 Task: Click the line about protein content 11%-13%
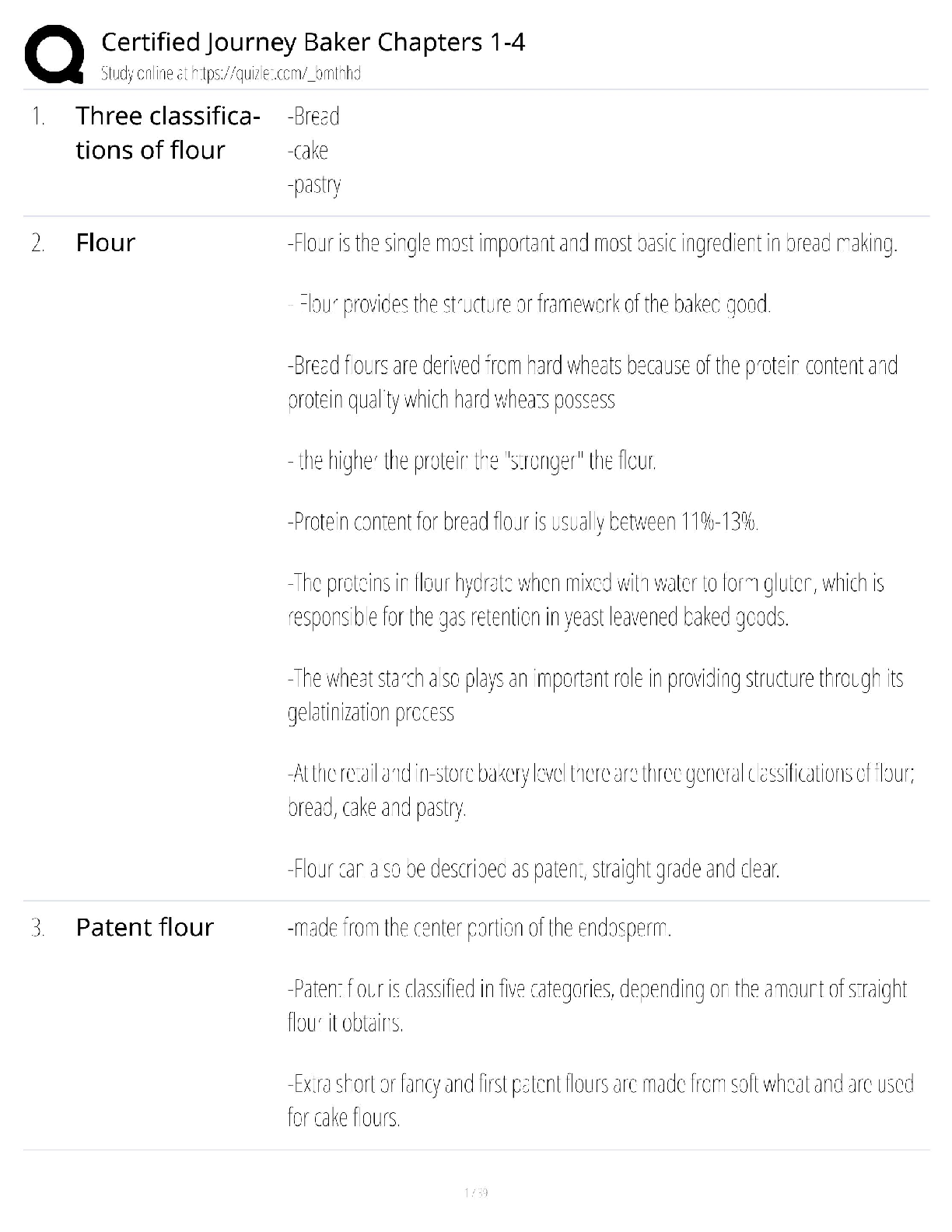pos(523,521)
